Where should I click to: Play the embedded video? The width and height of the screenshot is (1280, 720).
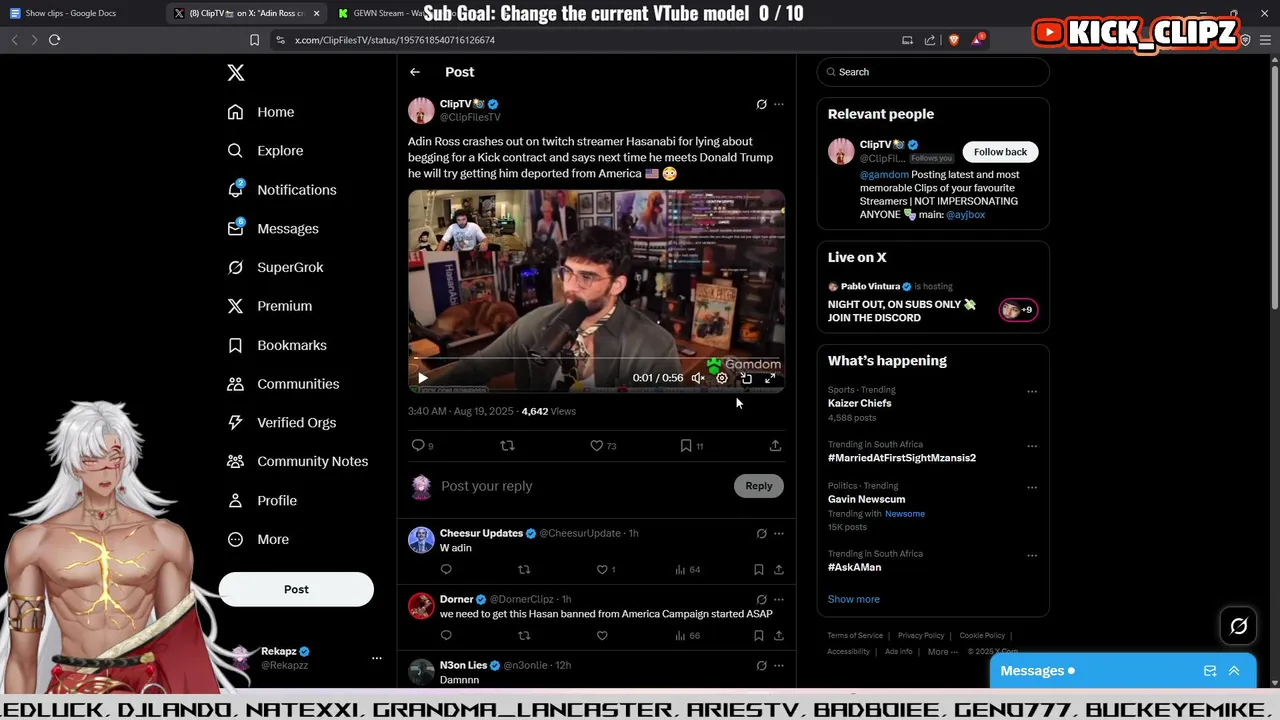tap(423, 378)
